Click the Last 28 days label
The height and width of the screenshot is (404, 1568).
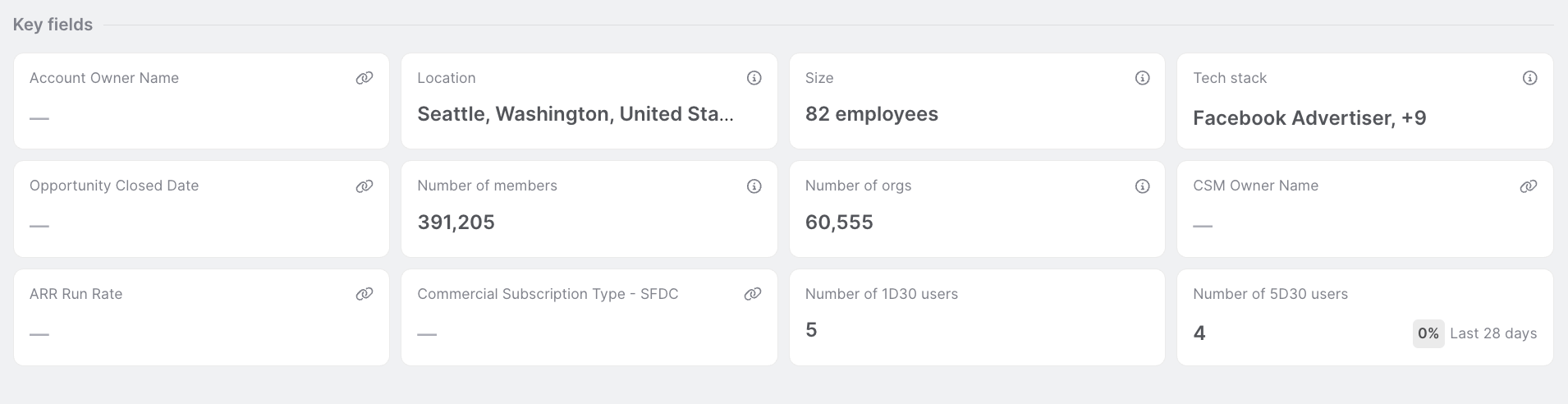coord(1493,333)
